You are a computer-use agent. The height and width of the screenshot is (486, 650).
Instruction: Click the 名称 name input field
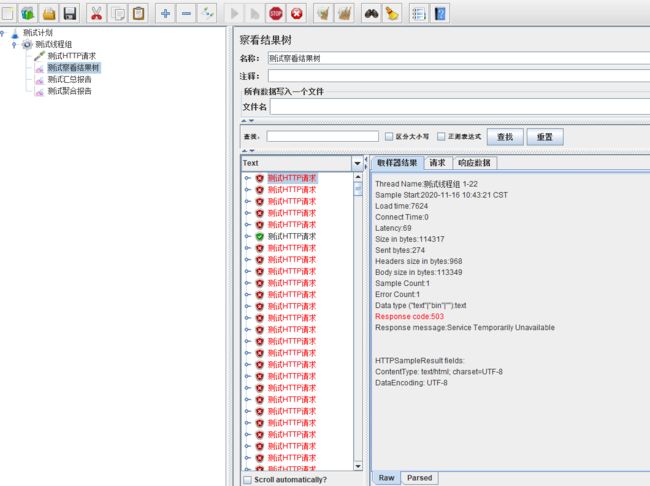tap(459, 58)
